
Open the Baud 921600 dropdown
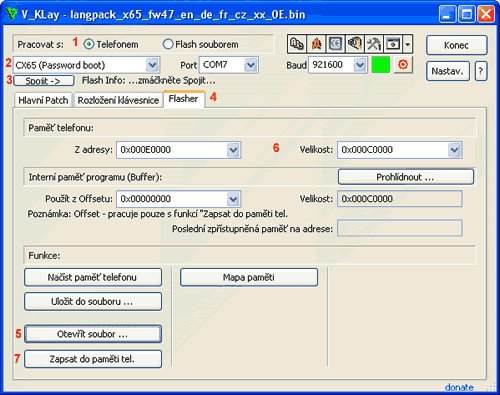pyautogui.click(x=360, y=65)
